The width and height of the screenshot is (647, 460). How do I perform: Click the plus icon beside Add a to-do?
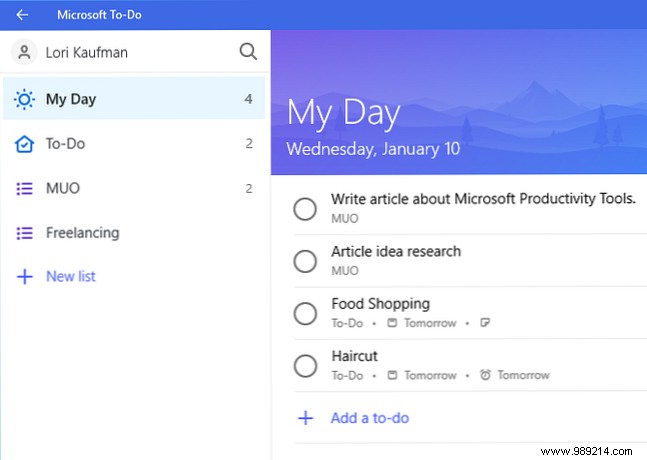(306, 418)
